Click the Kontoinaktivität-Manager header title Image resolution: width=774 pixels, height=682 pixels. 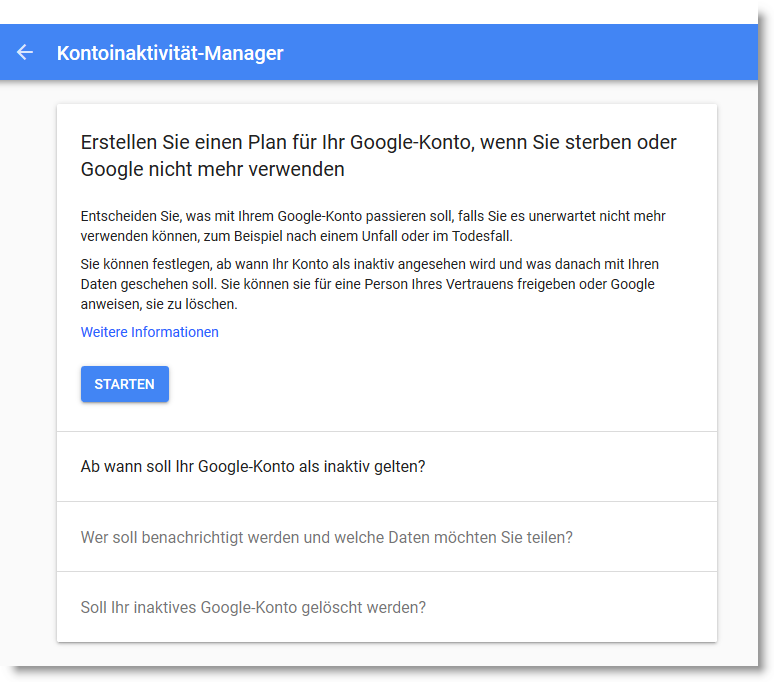[170, 53]
